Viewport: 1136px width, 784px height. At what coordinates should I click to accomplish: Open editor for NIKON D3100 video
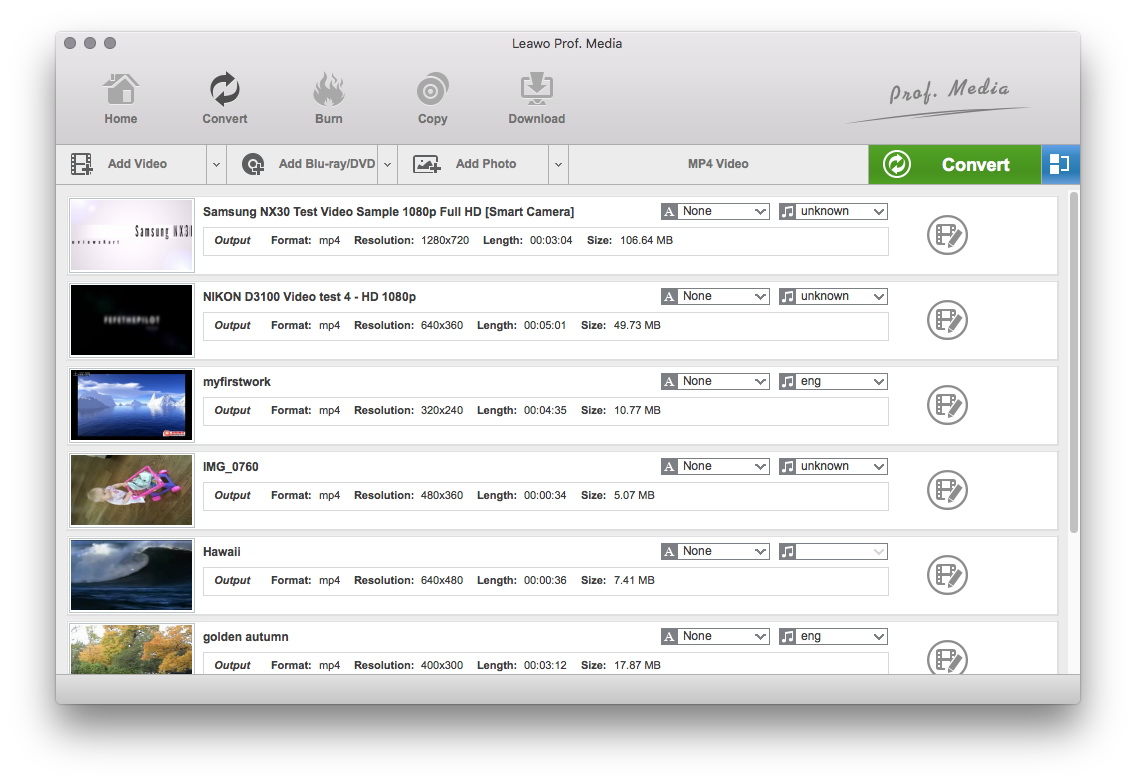click(946, 321)
